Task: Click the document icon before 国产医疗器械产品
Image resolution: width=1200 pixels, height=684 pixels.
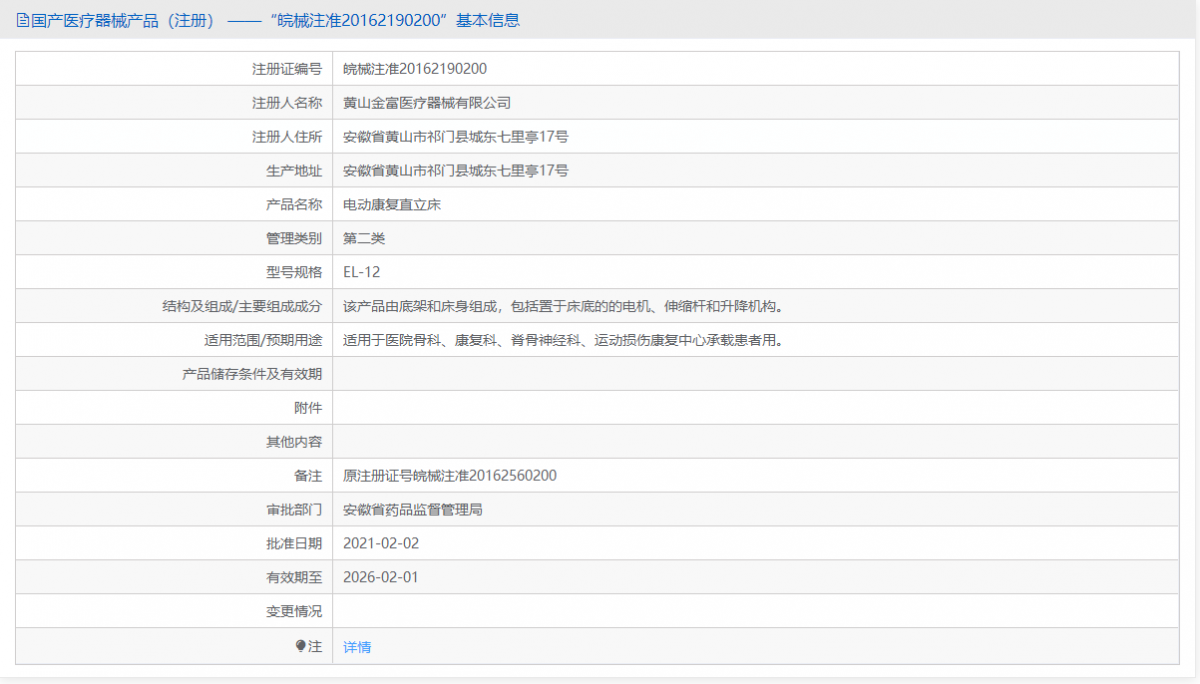Action: click(23, 20)
